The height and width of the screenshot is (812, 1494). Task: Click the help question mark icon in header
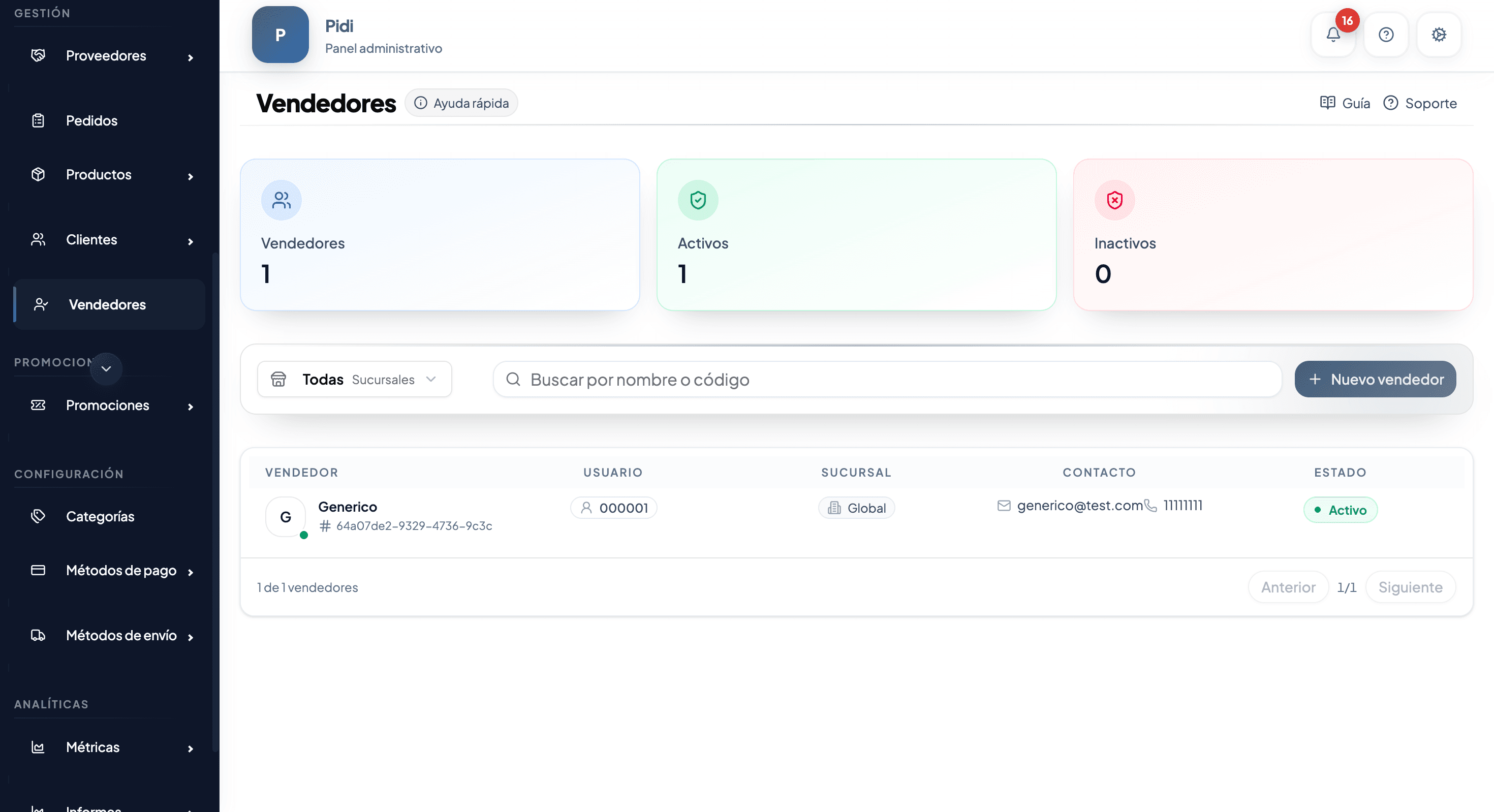tap(1386, 35)
